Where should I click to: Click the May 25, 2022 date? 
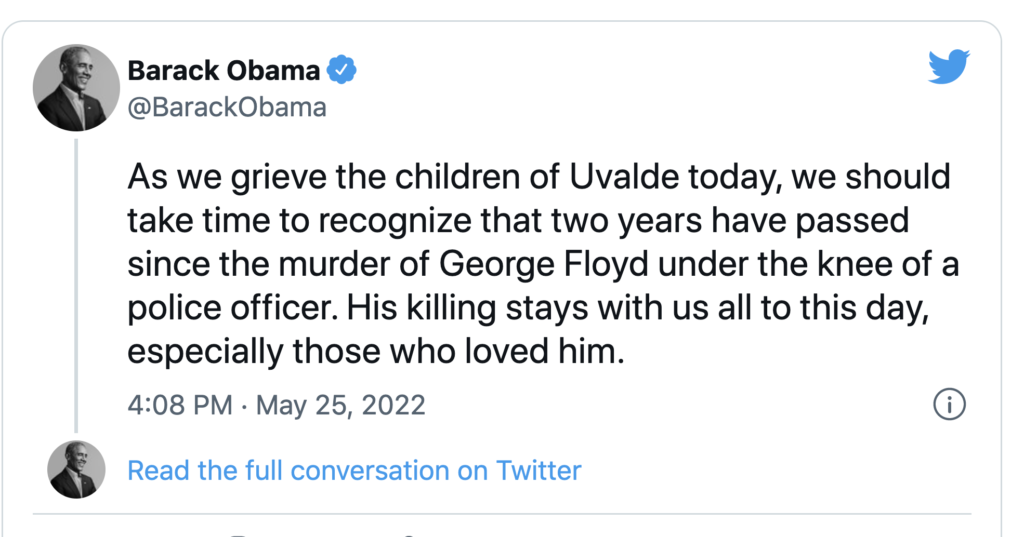(341, 405)
